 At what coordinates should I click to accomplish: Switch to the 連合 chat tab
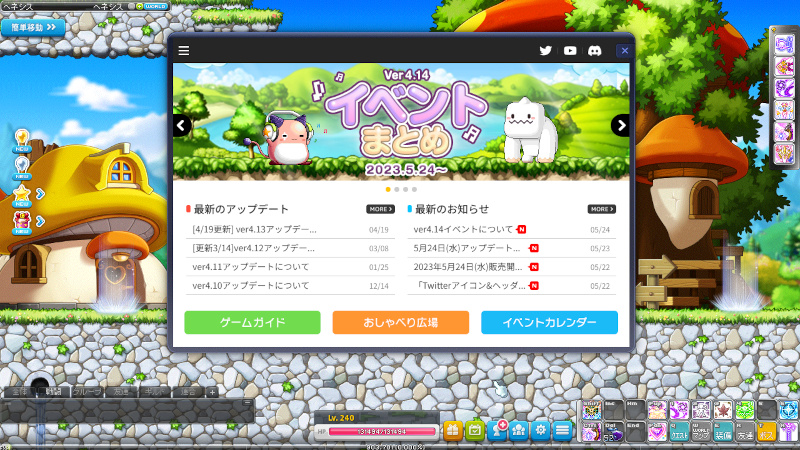pos(188,392)
